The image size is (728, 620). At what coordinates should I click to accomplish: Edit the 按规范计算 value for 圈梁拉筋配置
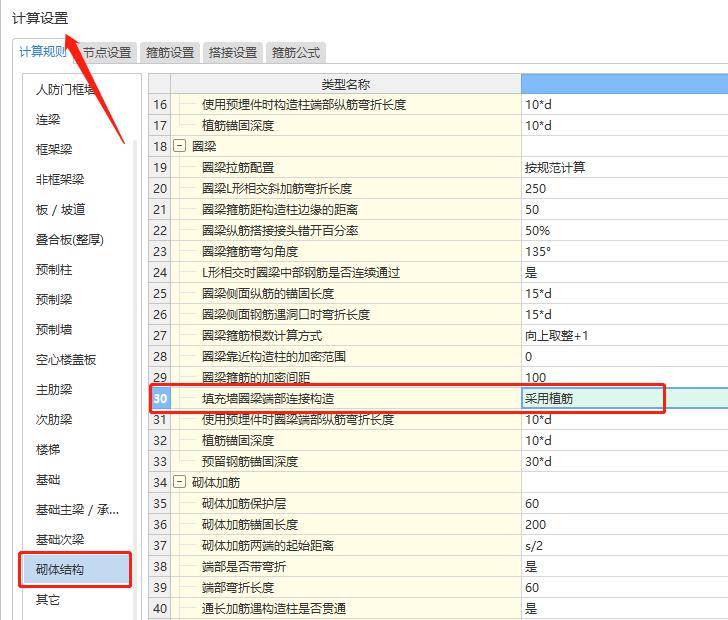coord(624,168)
